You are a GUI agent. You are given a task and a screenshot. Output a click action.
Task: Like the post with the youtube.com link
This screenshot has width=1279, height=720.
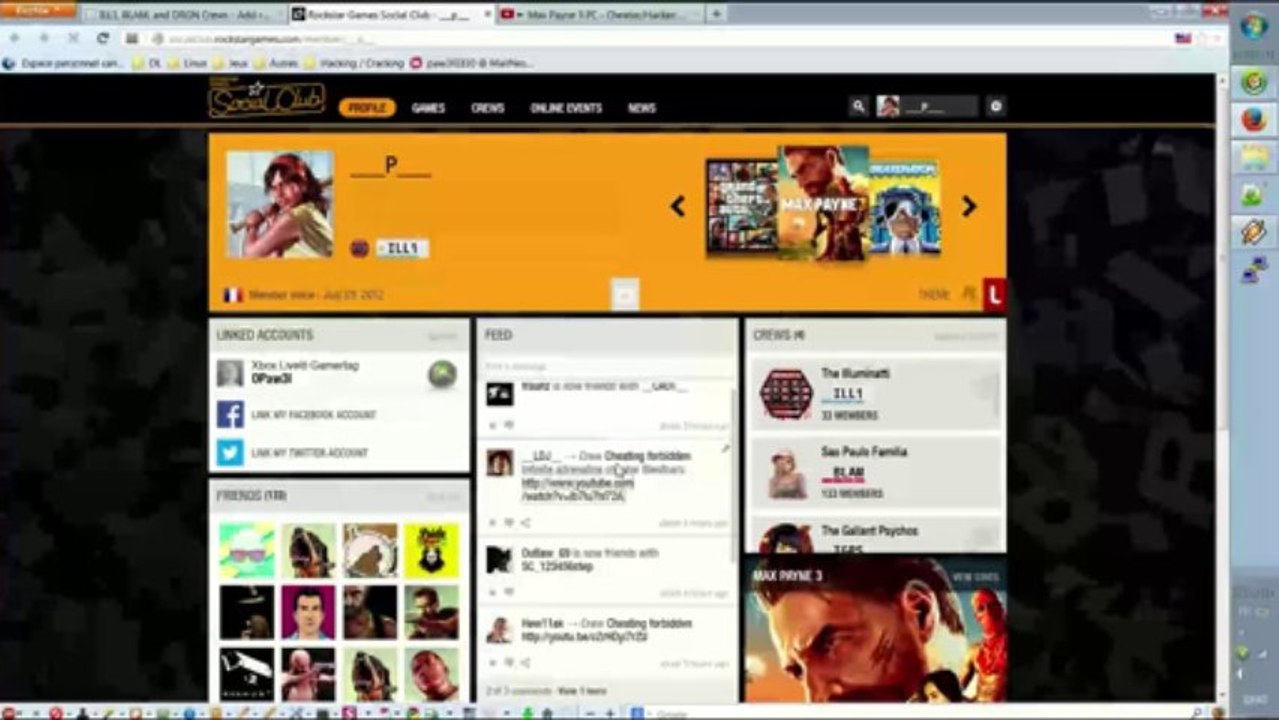click(508, 522)
